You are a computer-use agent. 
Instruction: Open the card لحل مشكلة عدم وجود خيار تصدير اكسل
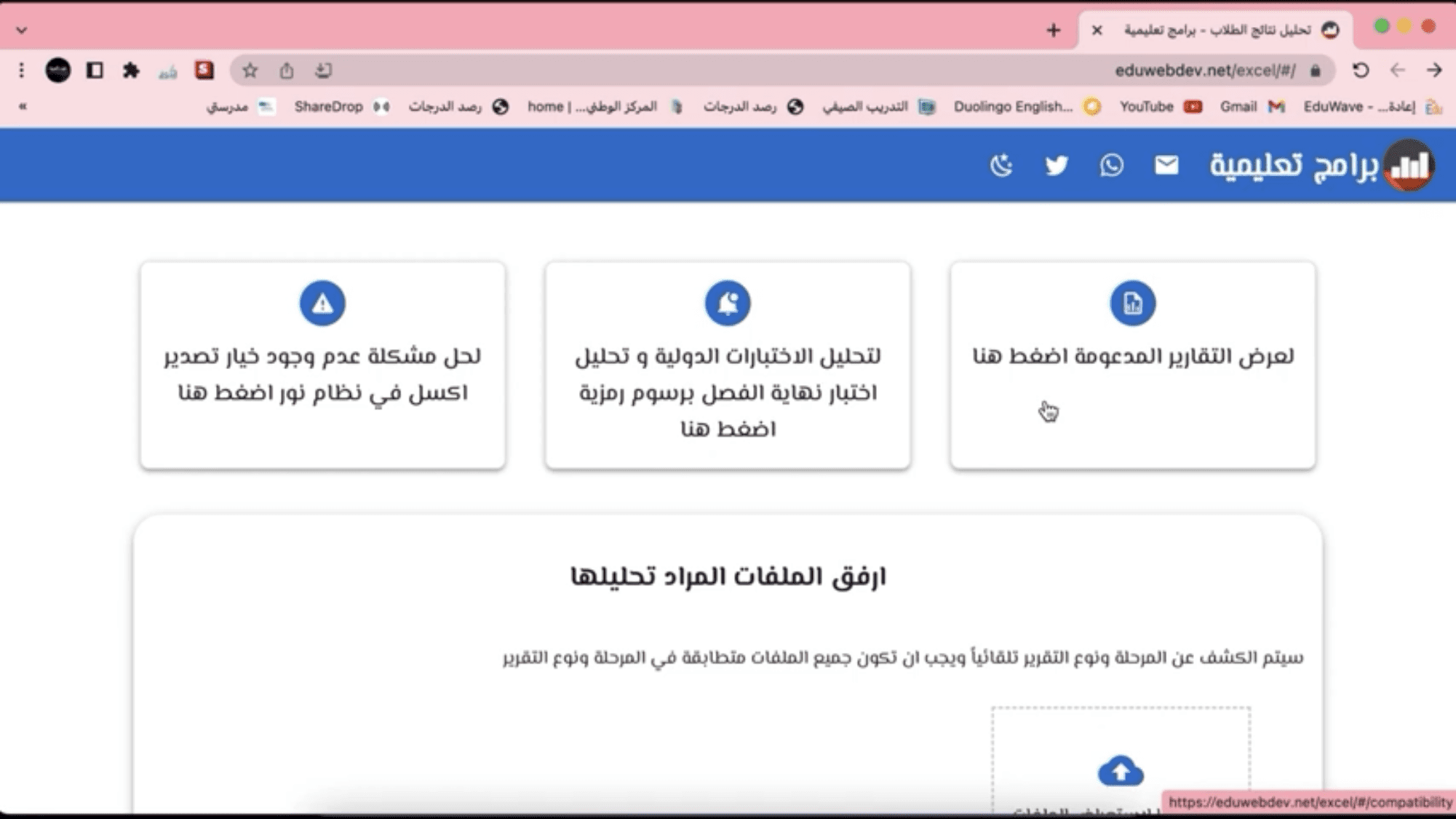coord(322,365)
